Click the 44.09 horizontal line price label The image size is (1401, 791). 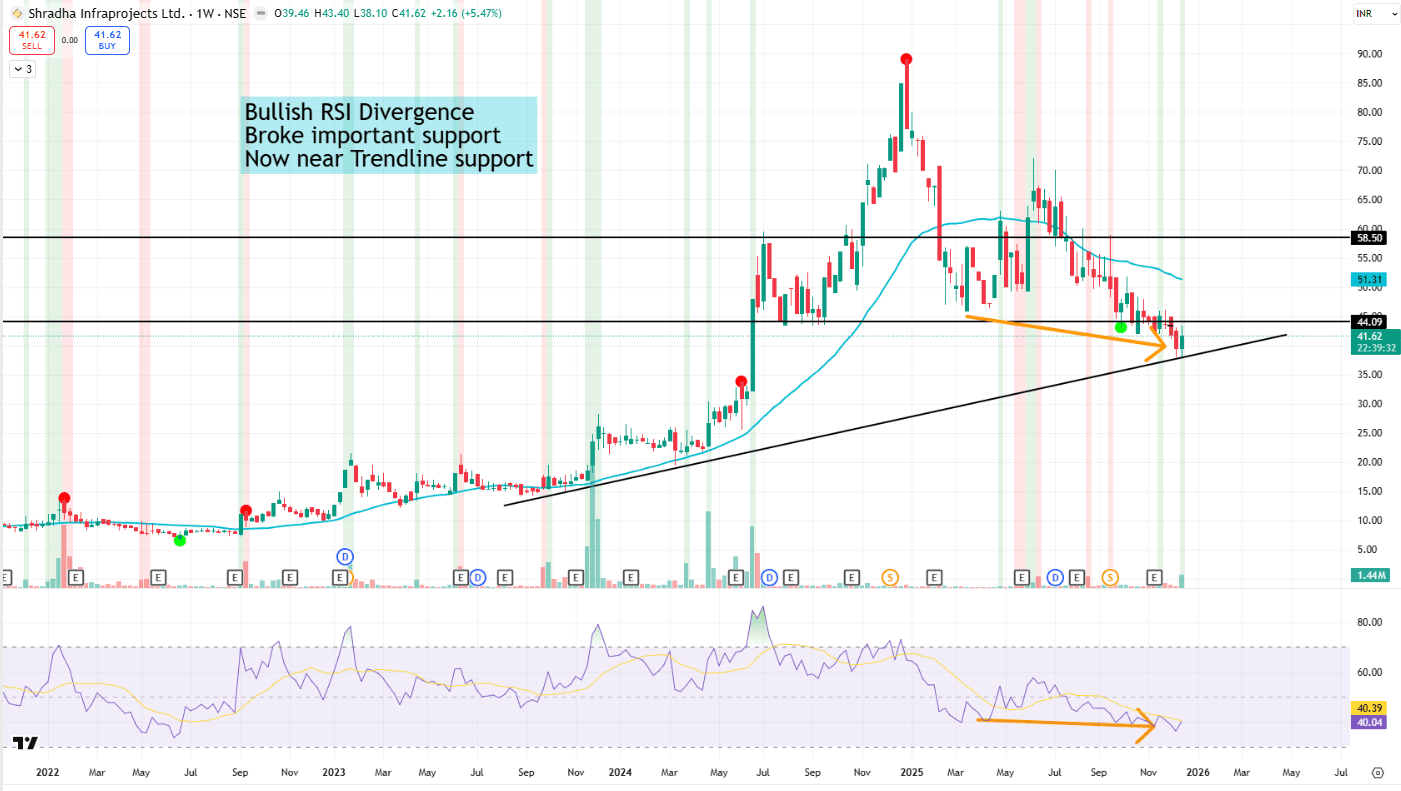1368,322
